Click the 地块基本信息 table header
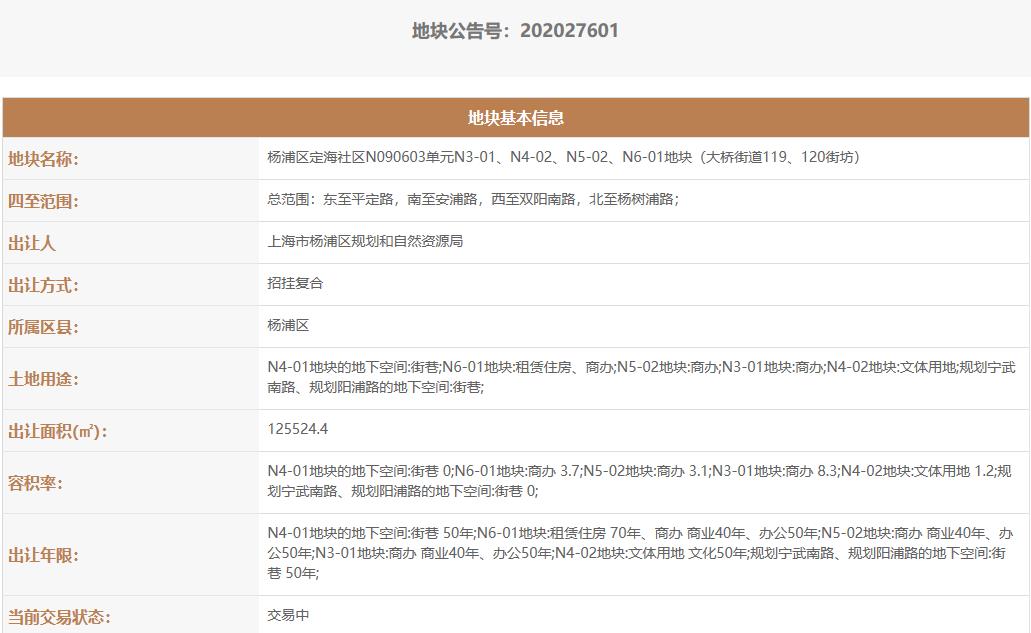Viewport: 1031px width, 633px height. pos(516,118)
